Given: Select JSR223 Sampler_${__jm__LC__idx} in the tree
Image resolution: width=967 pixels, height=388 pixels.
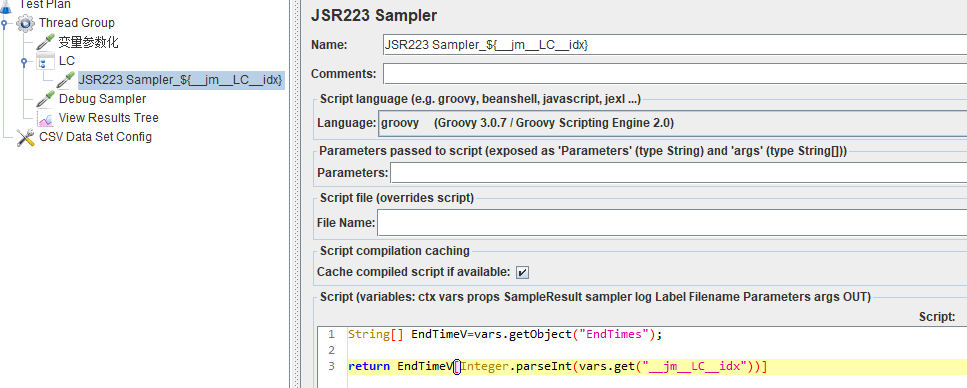Looking at the screenshot, I should point(181,80).
